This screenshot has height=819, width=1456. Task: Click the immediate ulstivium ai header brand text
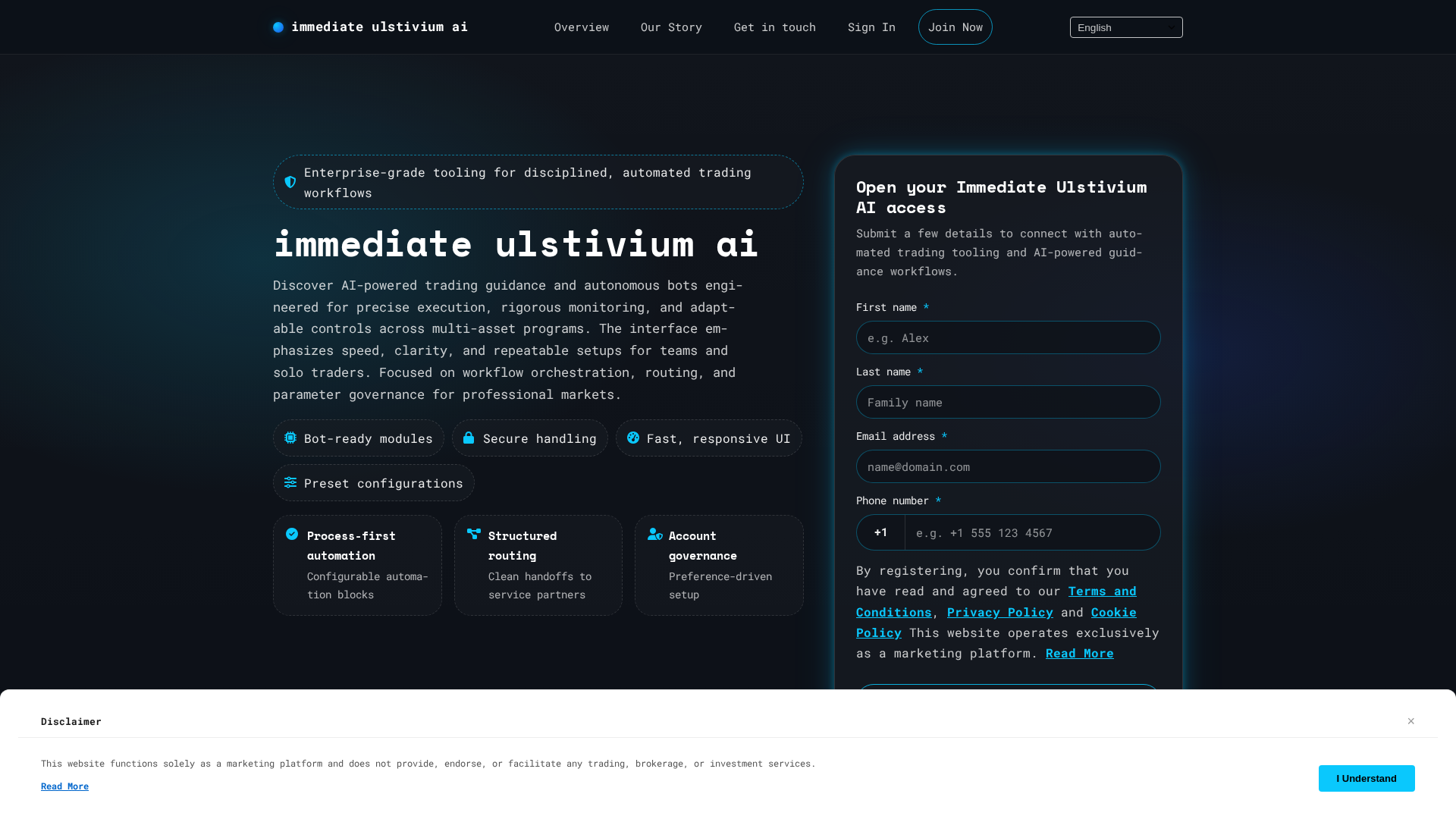[x=380, y=27]
